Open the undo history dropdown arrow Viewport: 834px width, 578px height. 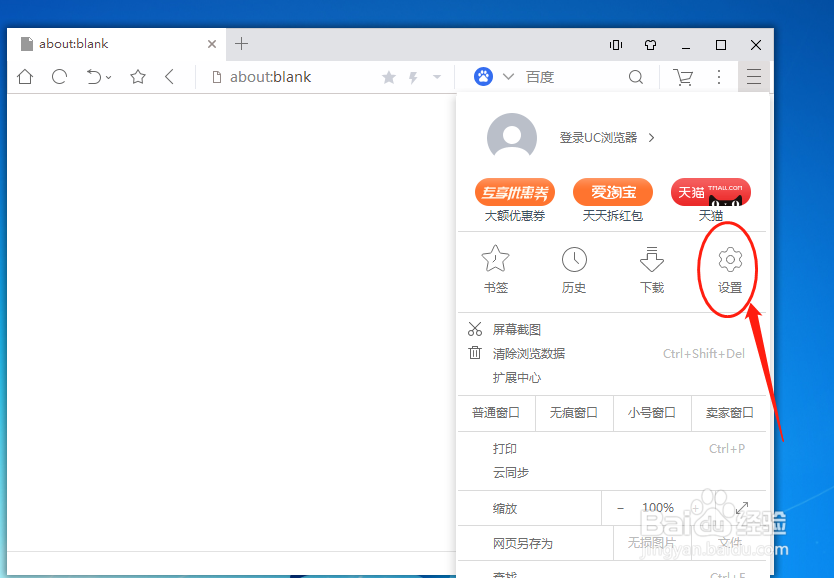coord(109,78)
